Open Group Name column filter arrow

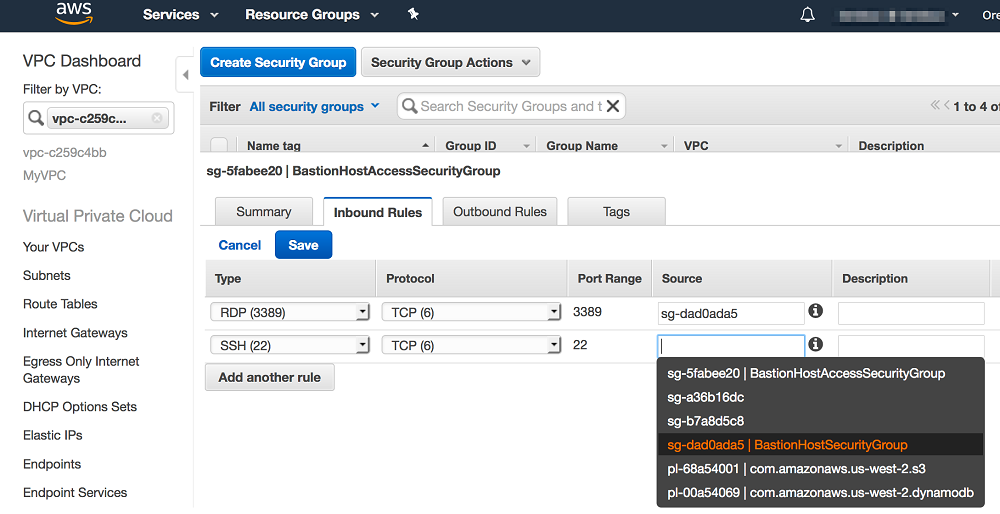coord(664,146)
